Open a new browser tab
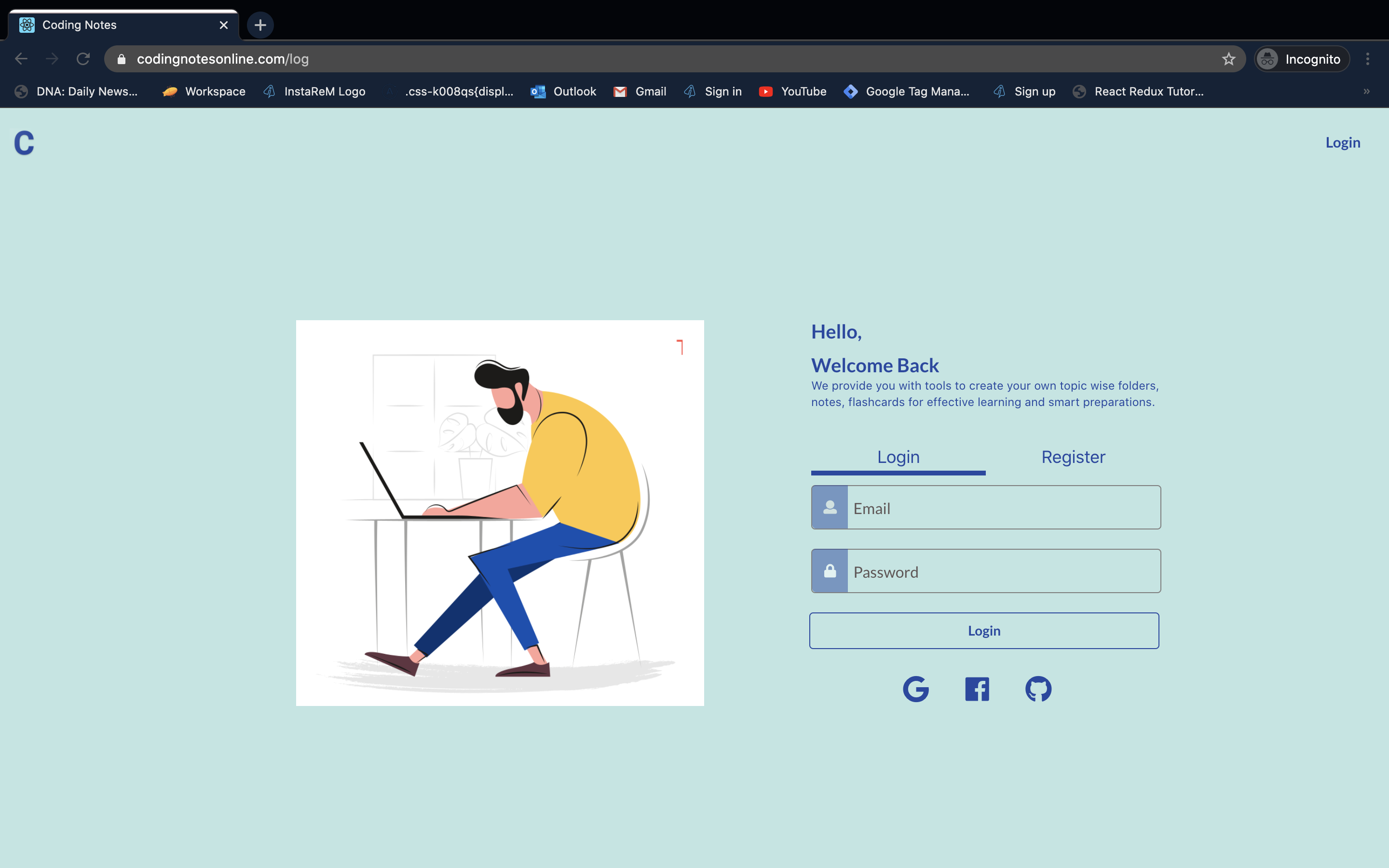This screenshot has width=1389, height=868. [x=260, y=25]
